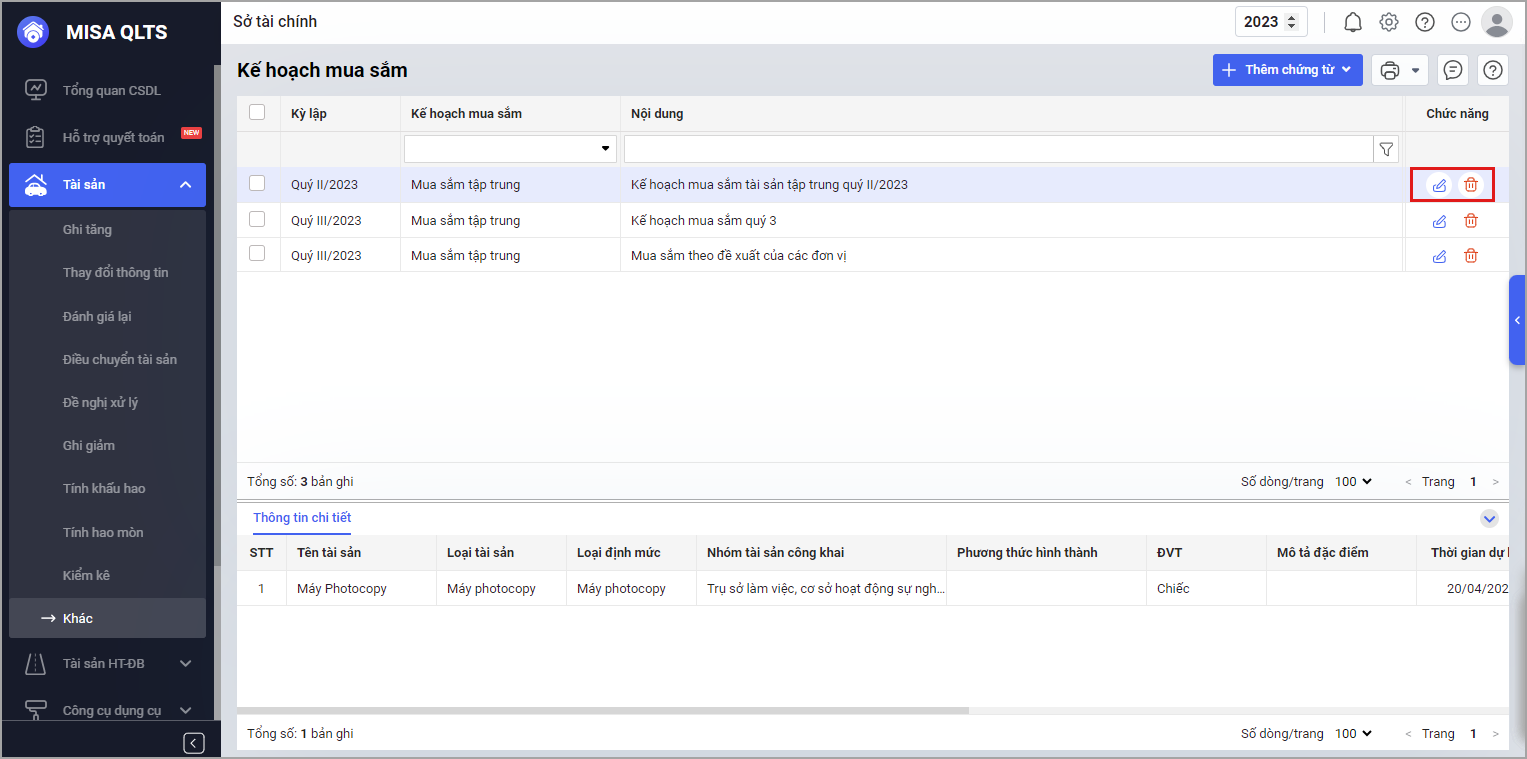Click the filter funnel icon in Nội dung column
The image size is (1527, 759).
click(1386, 149)
